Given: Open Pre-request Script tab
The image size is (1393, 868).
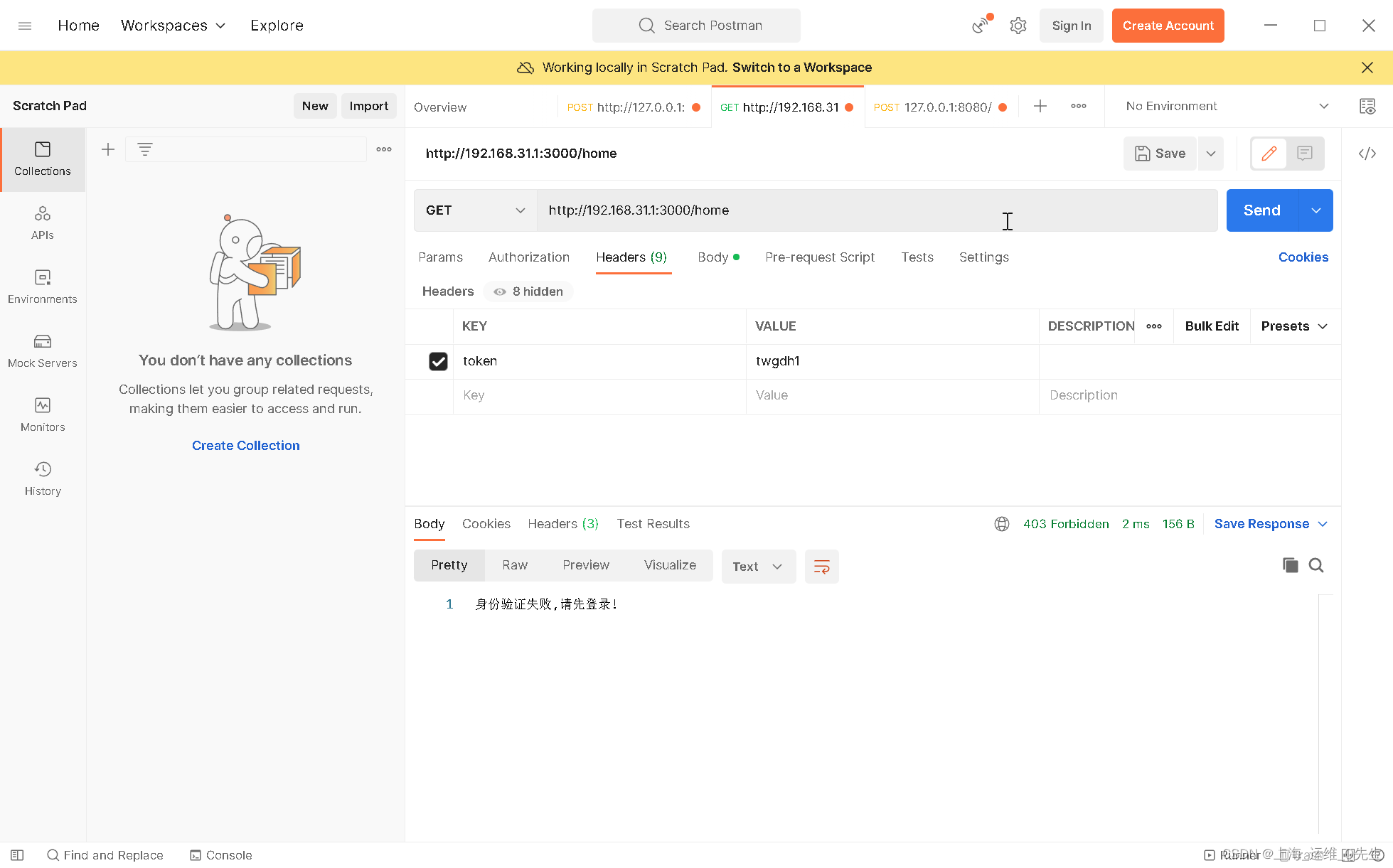Looking at the screenshot, I should coord(820,257).
